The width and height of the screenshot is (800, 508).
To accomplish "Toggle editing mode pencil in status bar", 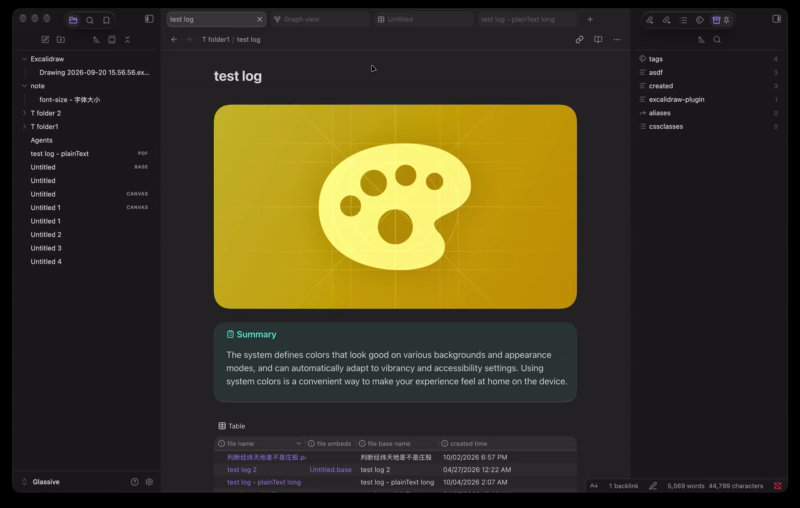I will pyautogui.click(x=653, y=486).
